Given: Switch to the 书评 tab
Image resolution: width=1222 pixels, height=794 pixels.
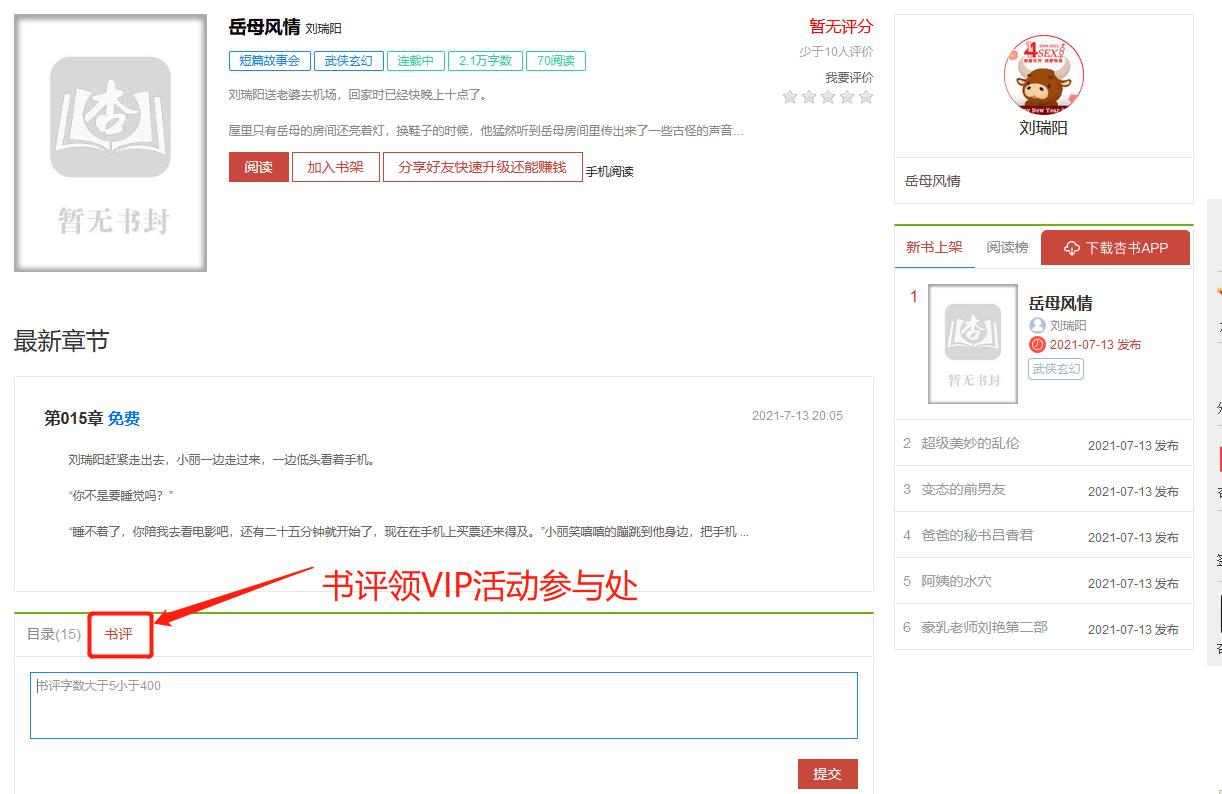Looking at the screenshot, I should 119,634.
